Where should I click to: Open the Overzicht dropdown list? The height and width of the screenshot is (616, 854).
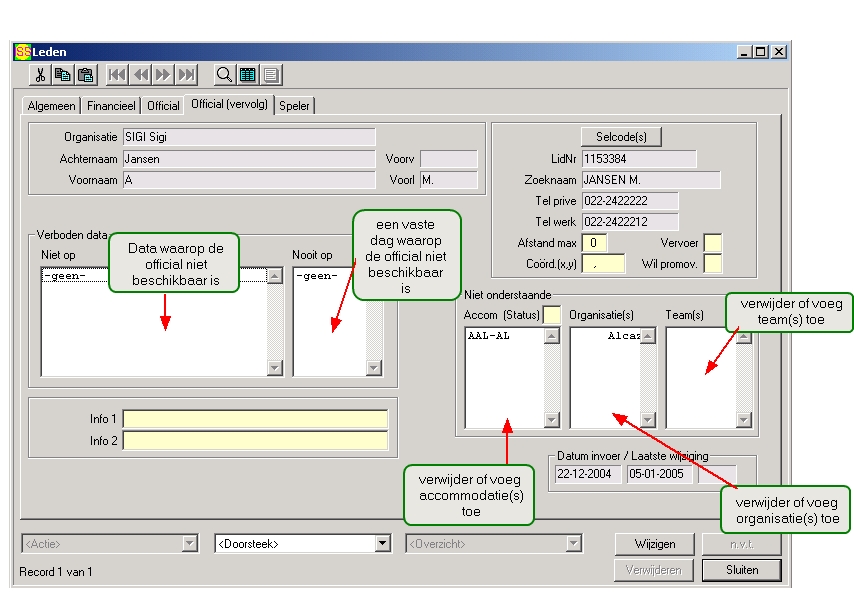click(573, 544)
